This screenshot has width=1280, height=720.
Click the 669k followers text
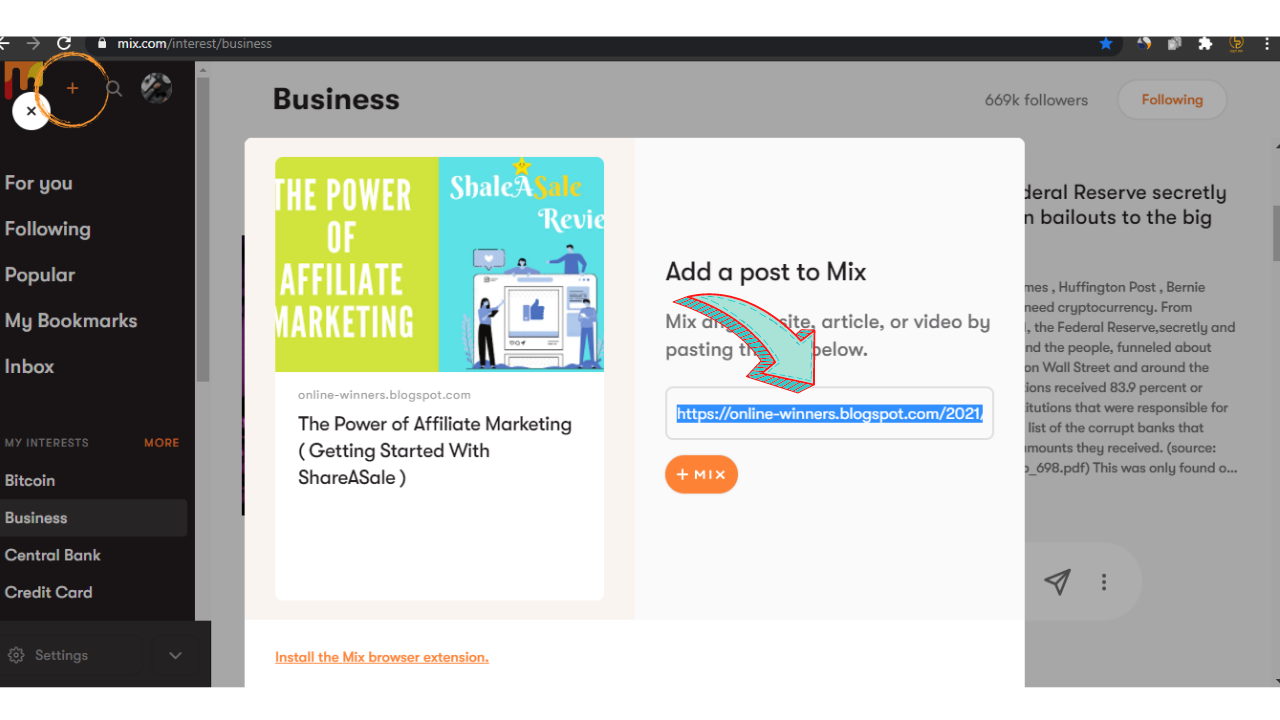[1036, 100]
